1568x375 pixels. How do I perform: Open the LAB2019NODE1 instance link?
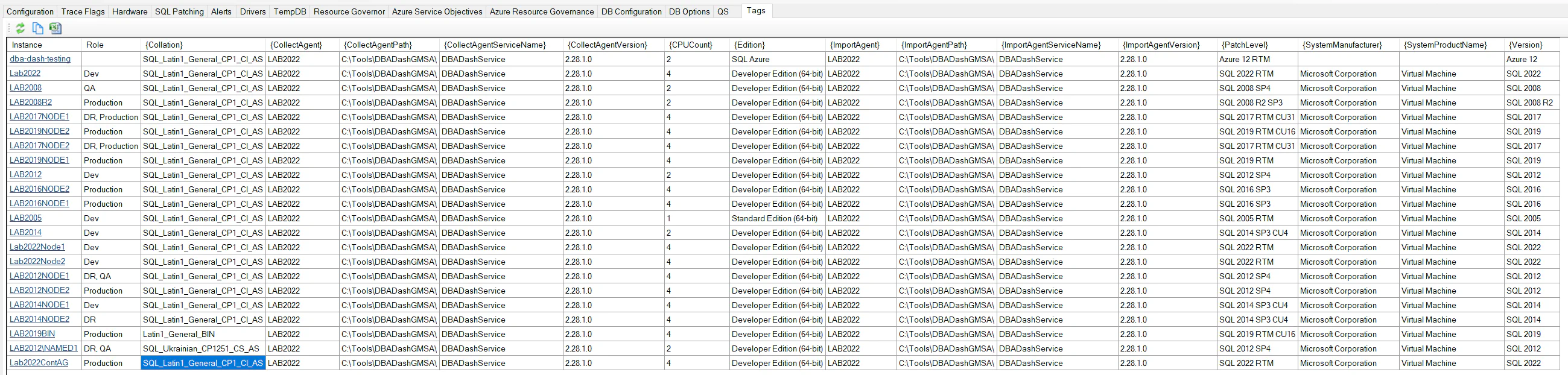(40, 160)
